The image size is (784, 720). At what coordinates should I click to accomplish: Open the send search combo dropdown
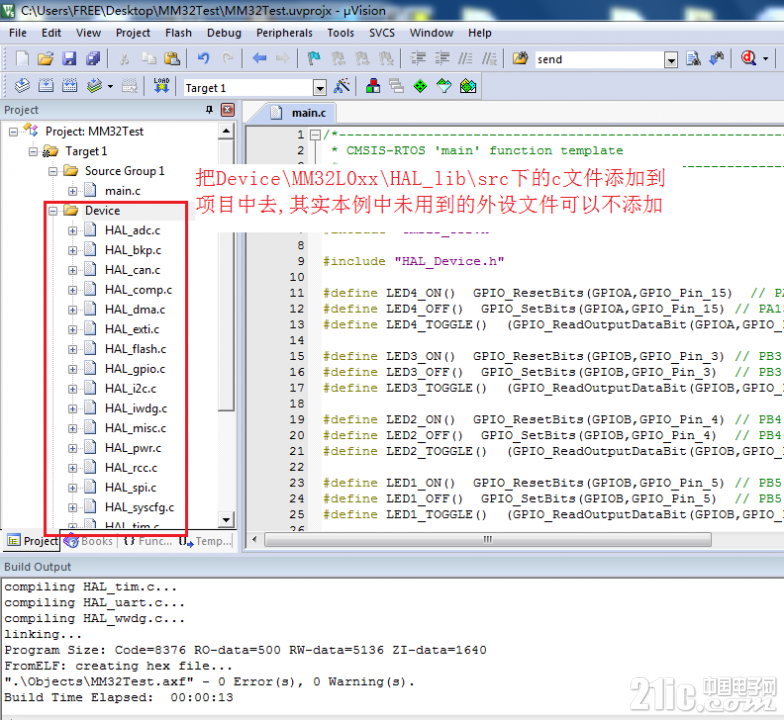tap(671, 60)
